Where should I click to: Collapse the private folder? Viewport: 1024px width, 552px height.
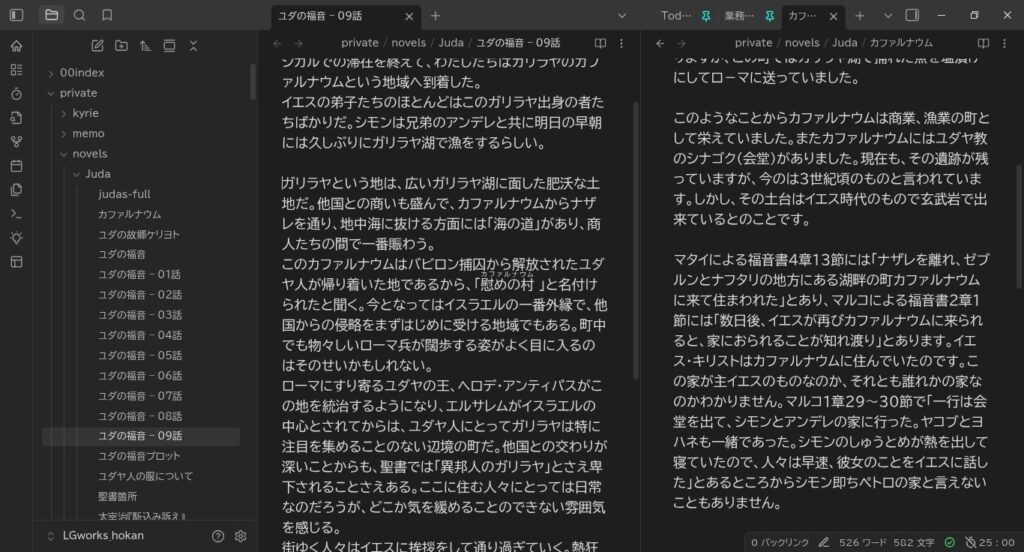pos(78,93)
